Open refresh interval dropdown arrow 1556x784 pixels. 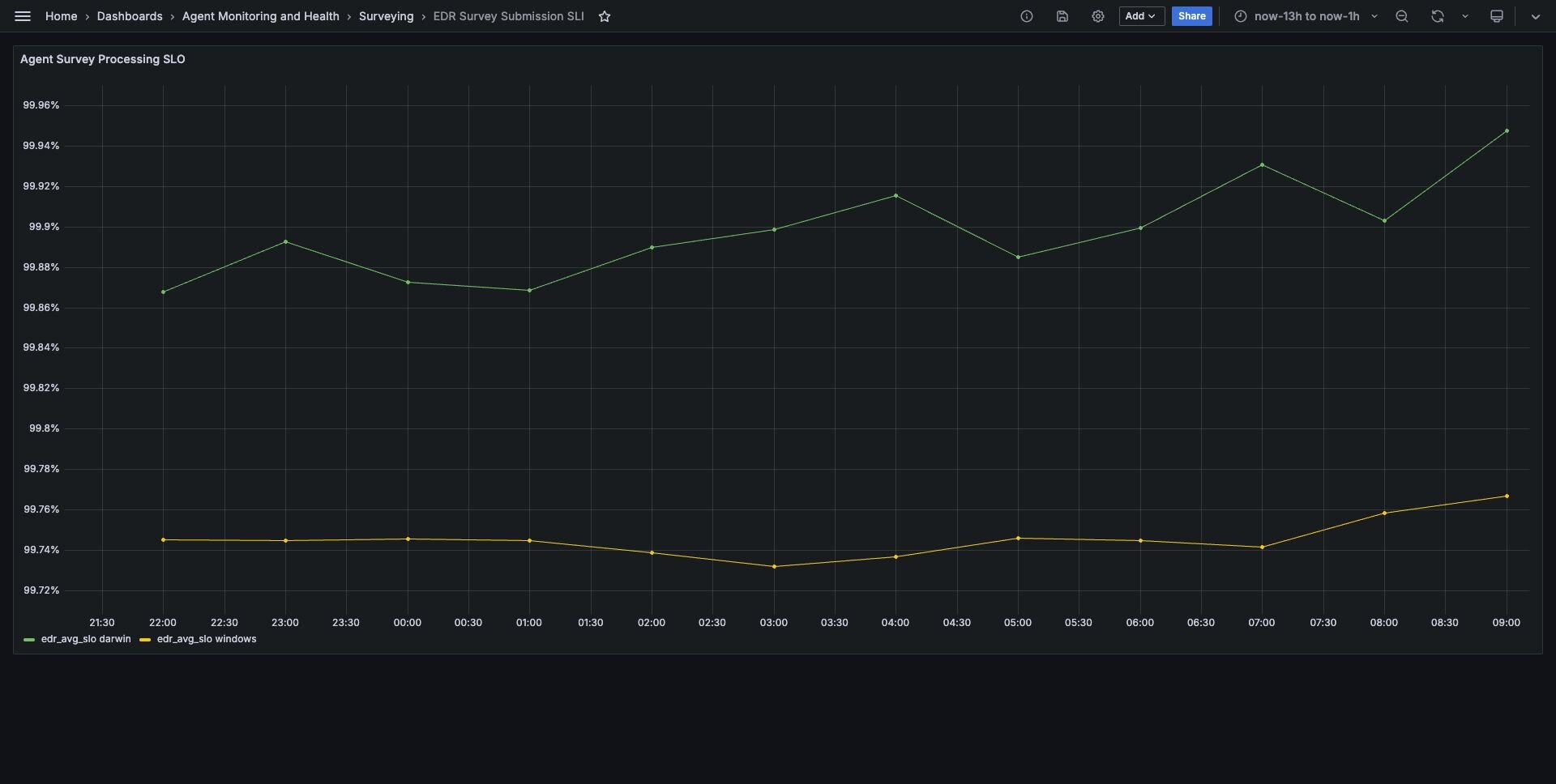[1465, 16]
